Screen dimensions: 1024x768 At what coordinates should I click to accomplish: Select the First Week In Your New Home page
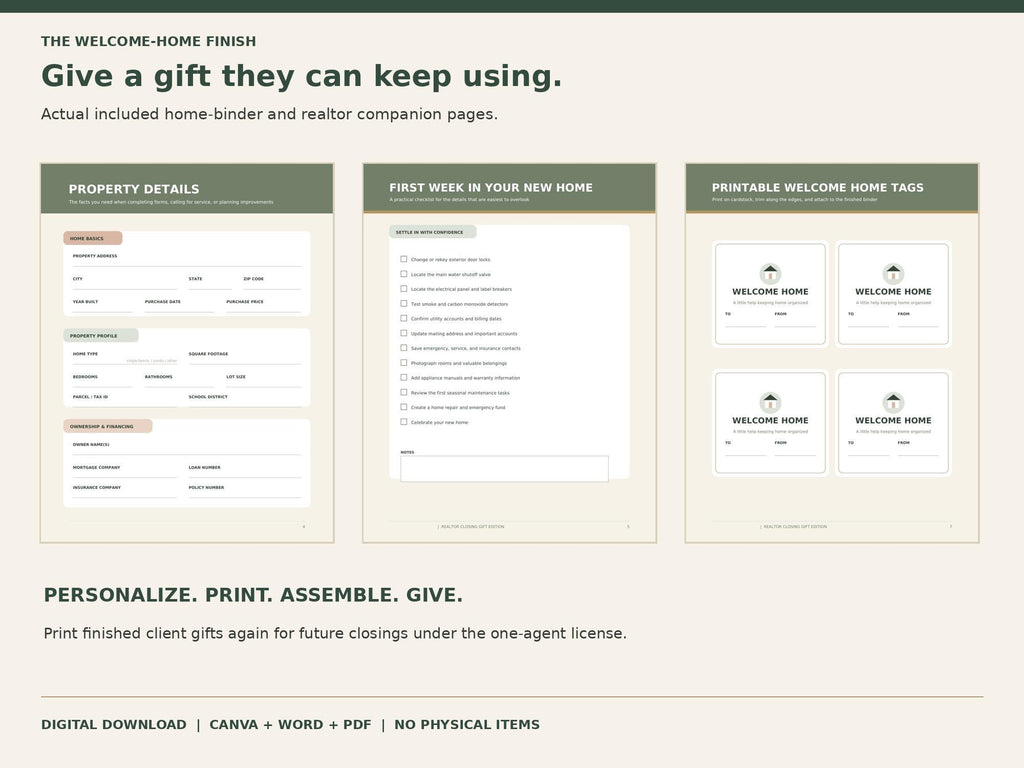coord(509,353)
